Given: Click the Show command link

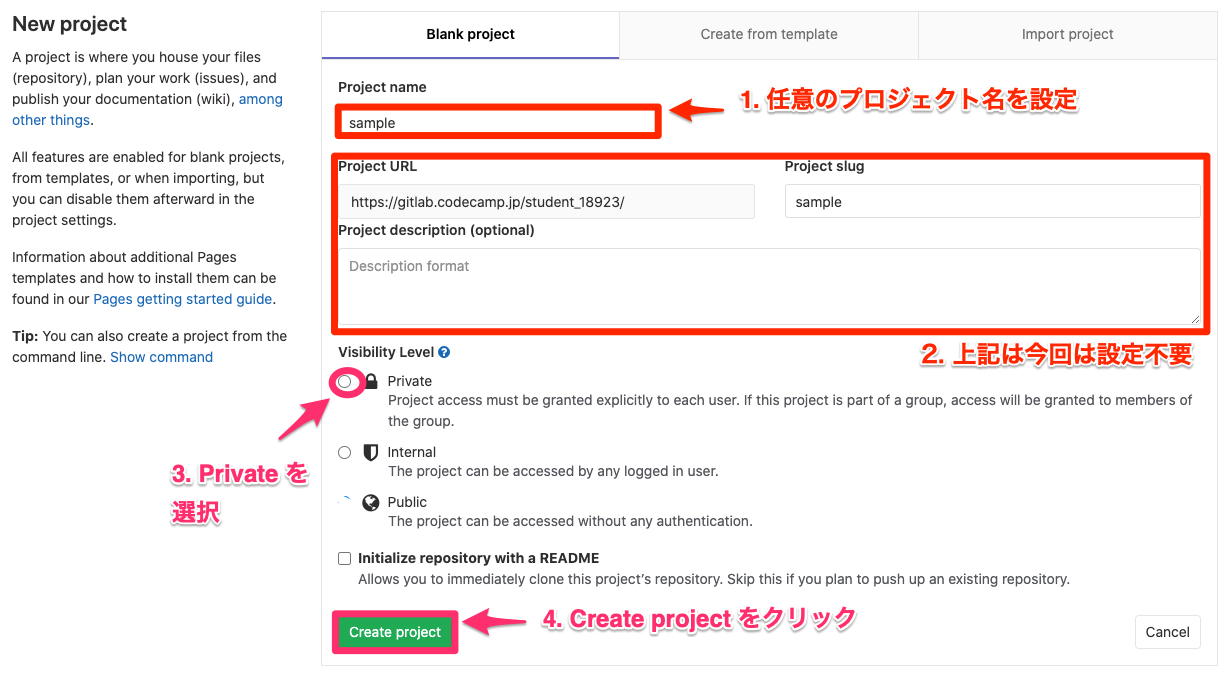Looking at the screenshot, I should pos(161,357).
